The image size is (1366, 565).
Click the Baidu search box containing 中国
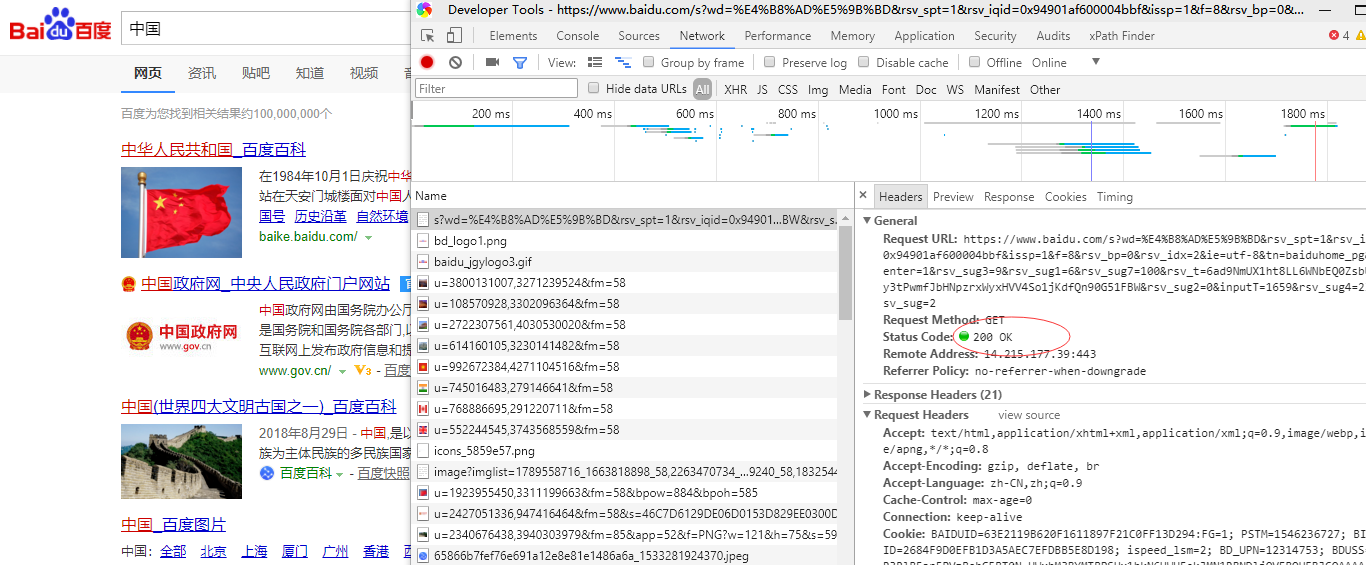tap(264, 29)
